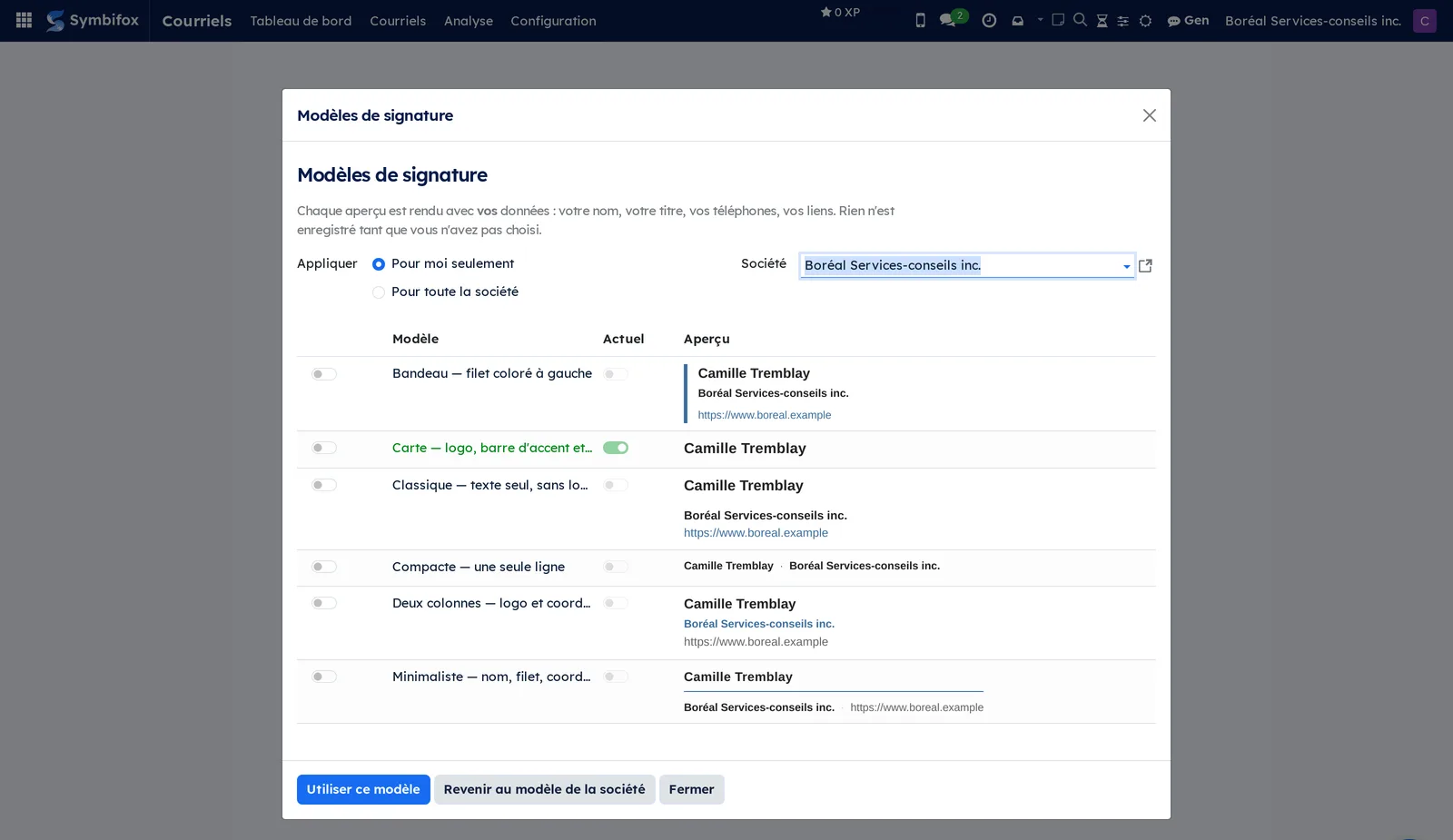Click the gear-shaped icon in top bar
Screen dimensions: 1453x840
[x=1145, y=21]
